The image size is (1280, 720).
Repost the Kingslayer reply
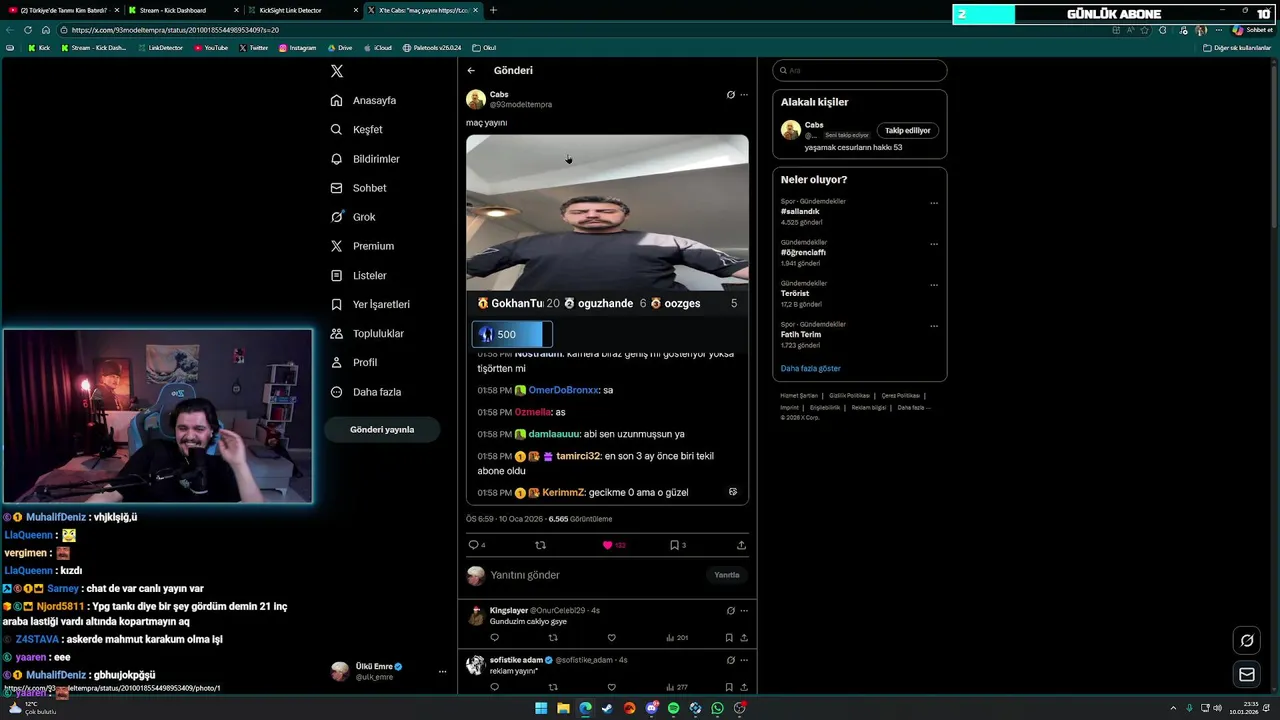pos(553,637)
